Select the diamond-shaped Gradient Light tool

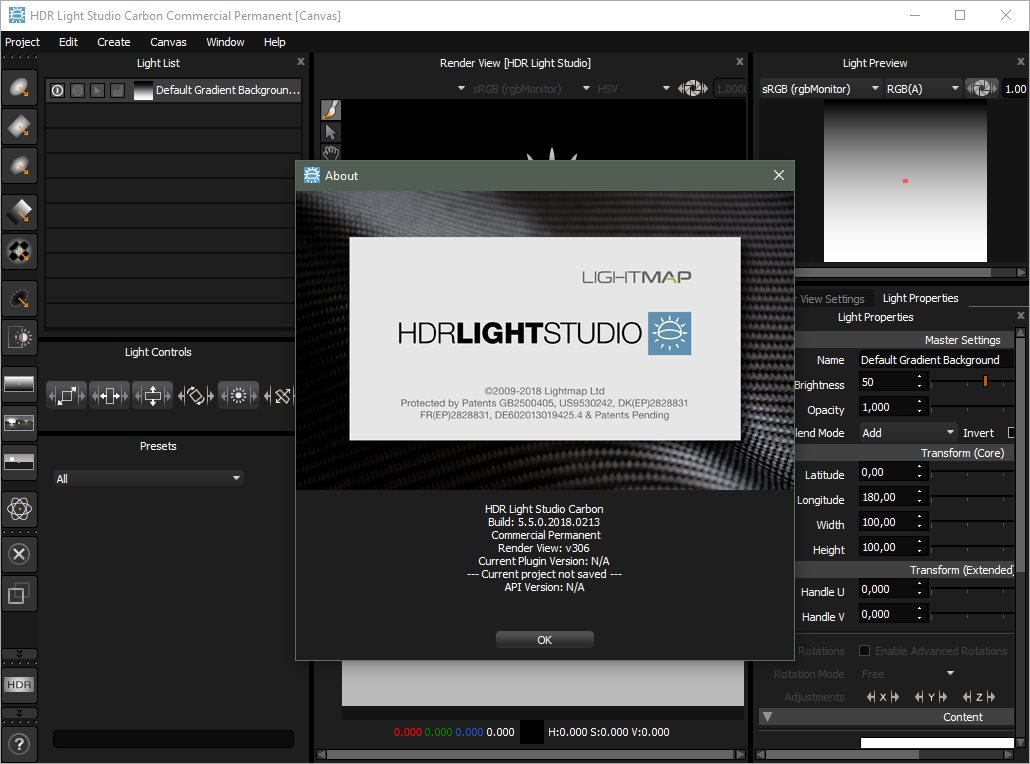pyautogui.click(x=20, y=211)
